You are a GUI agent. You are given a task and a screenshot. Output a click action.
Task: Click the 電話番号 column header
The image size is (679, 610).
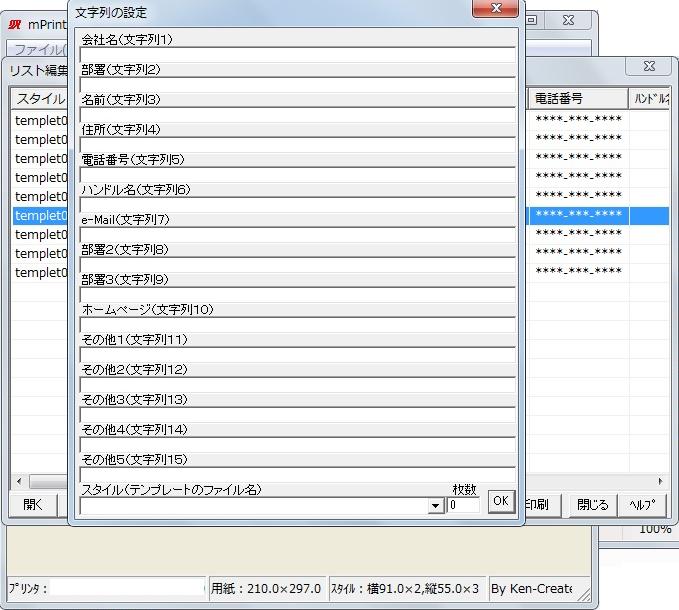(x=577, y=99)
